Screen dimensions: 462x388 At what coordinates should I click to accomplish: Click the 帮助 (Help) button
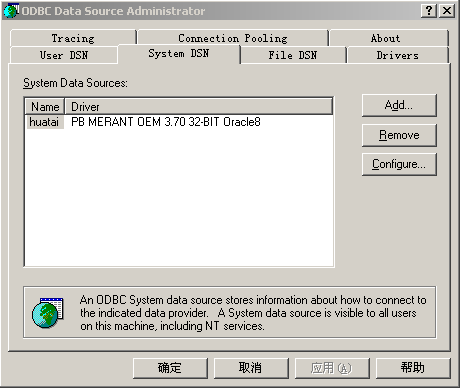point(413,368)
